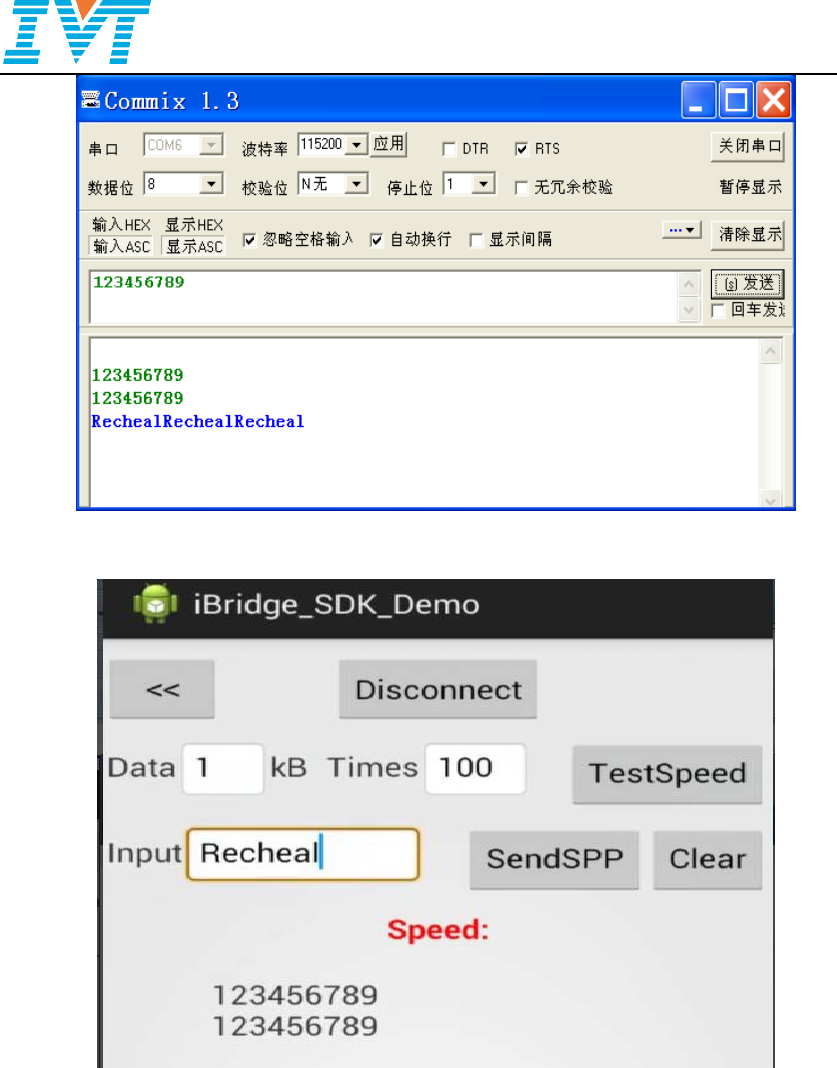Screen dimensions: 837x1068
Task: Click 清除显示 to clear display
Action: [748, 235]
